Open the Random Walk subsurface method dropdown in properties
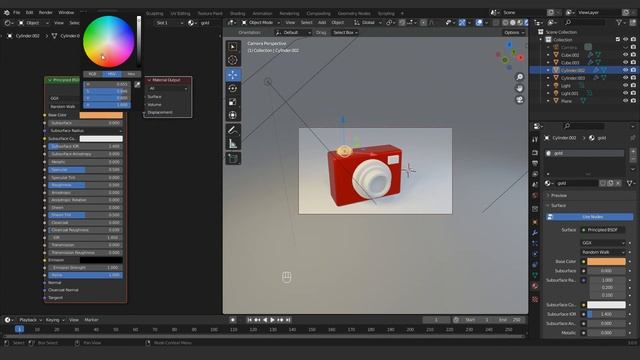The height and width of the screenshot is (360, 640). point(603,252)
